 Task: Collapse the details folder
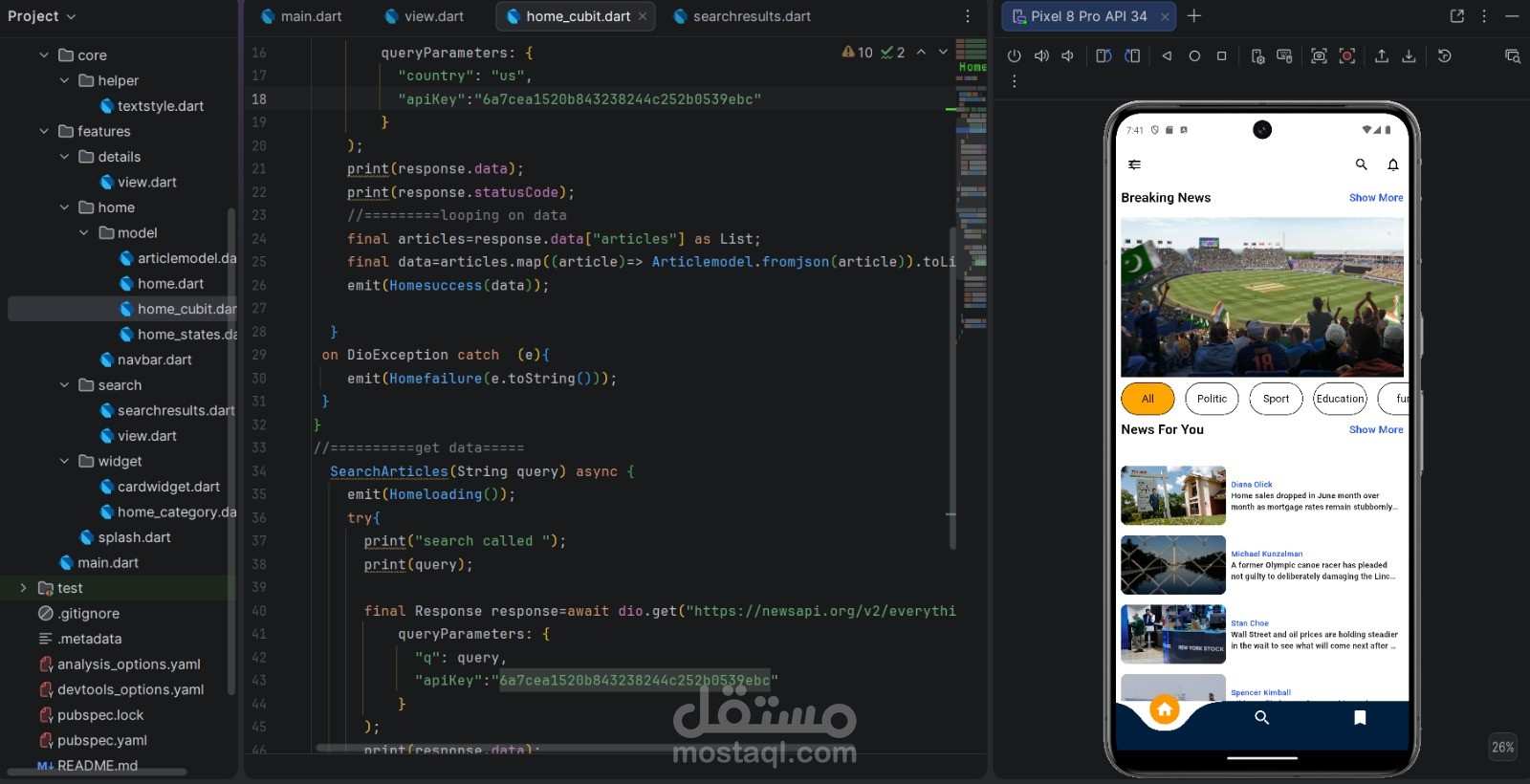pos(64,157)
